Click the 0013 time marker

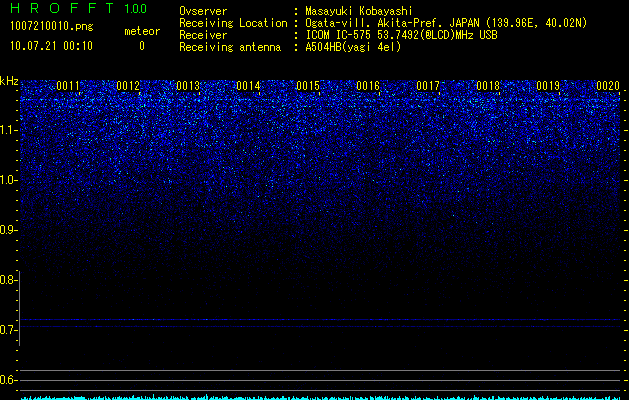(188, 86)
